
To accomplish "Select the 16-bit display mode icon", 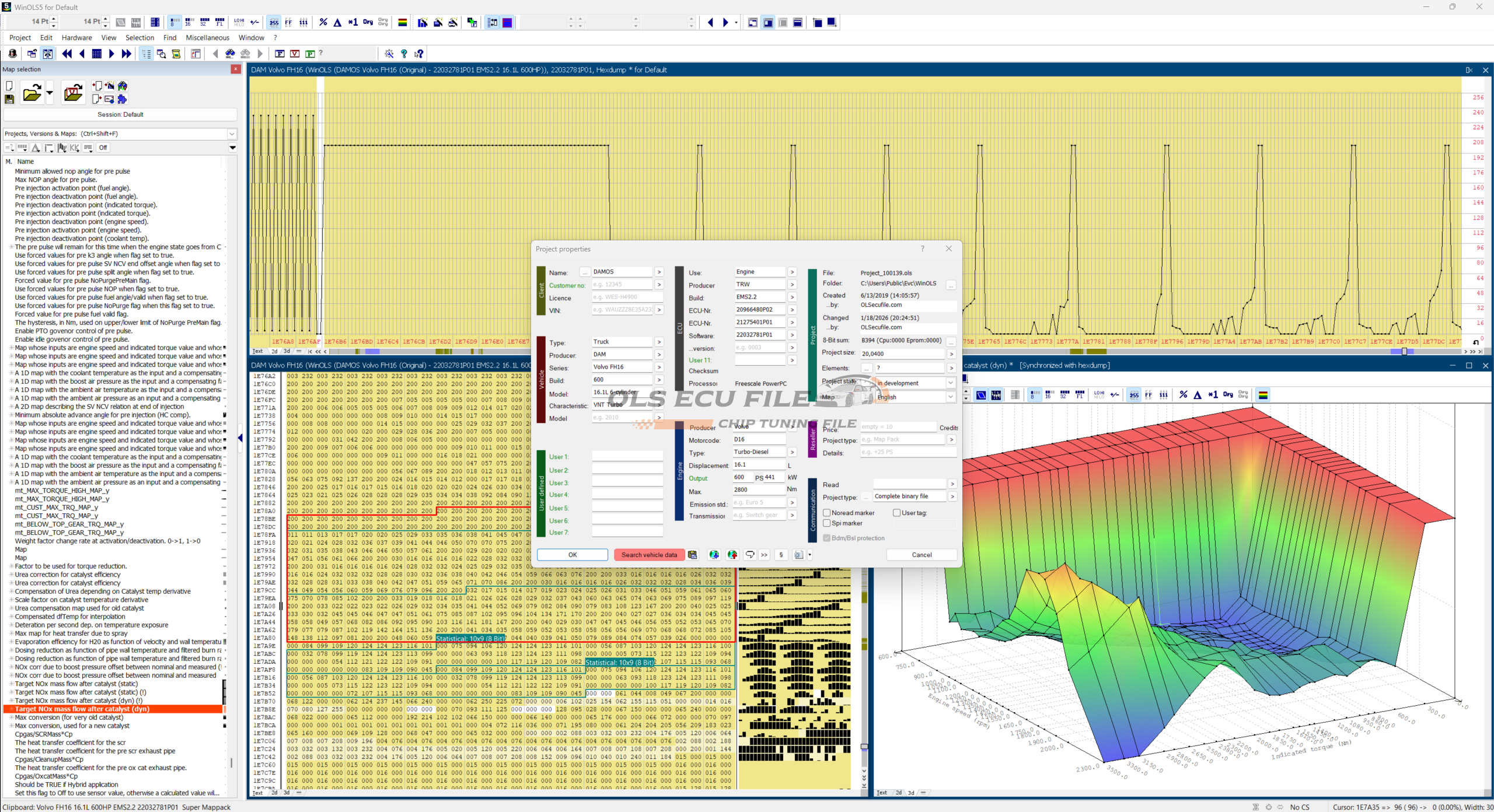I will pyautogui.click(x=189, y=22).
